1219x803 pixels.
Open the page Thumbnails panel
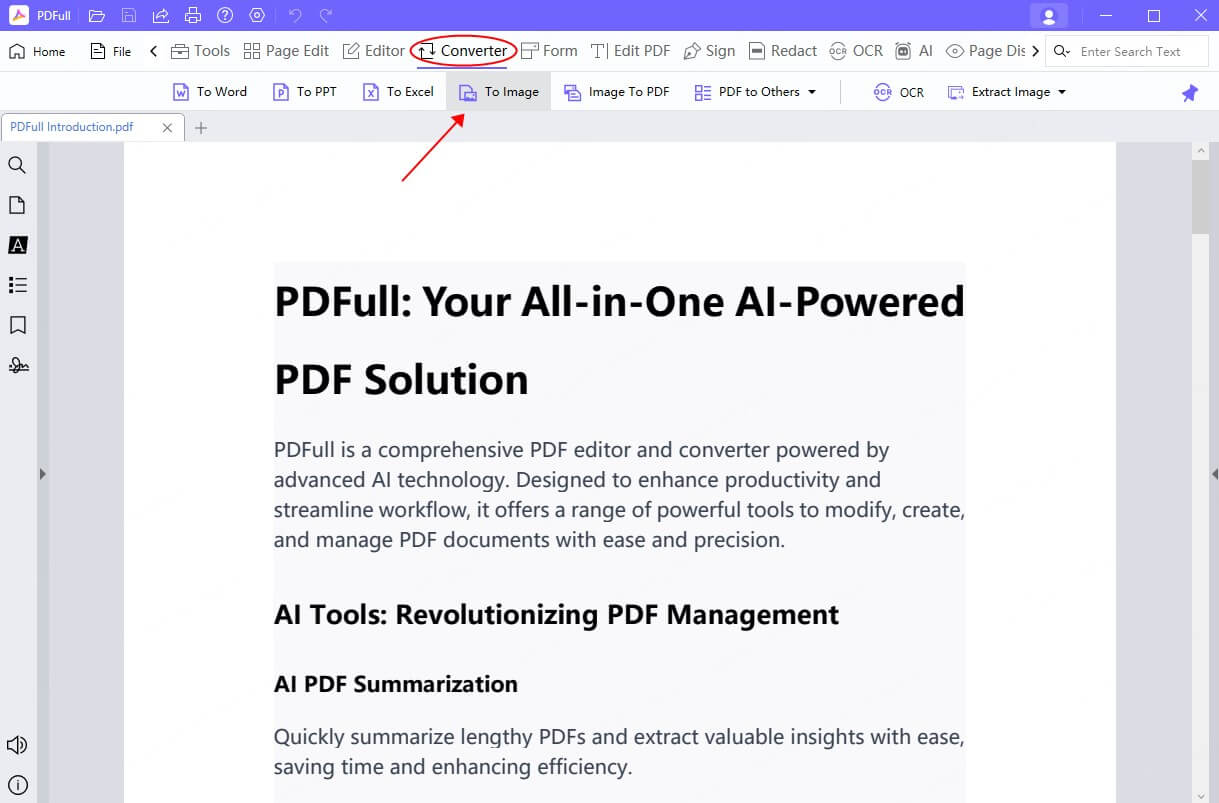click(x=17, y=205)
